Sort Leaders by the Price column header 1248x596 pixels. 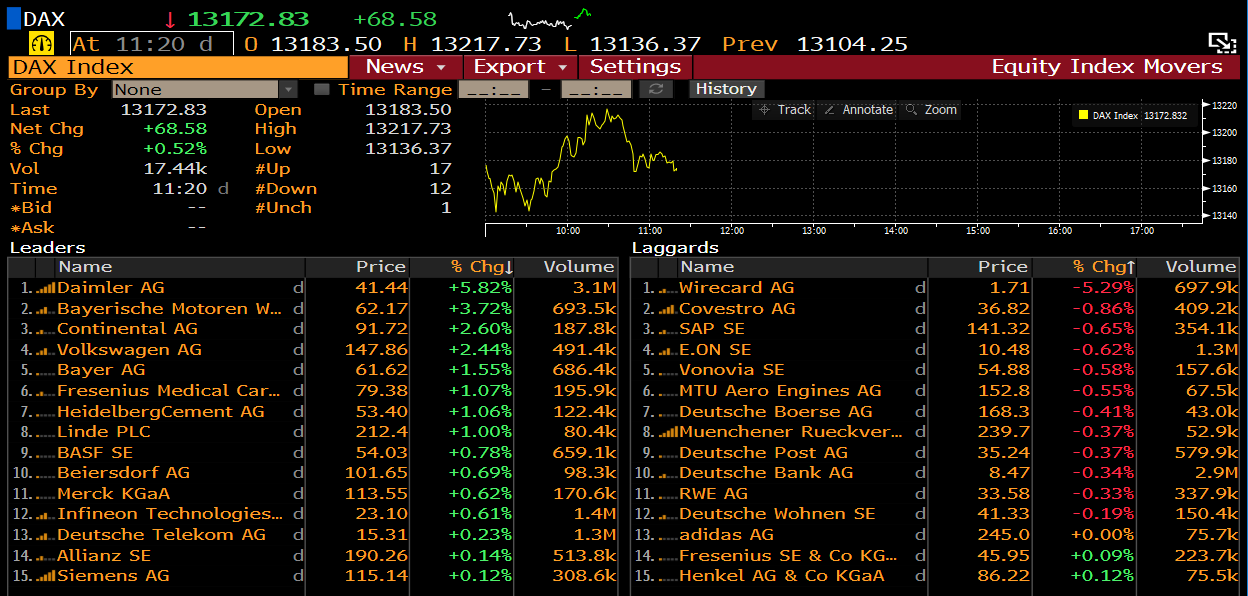pyautogui.click(x=358, y=267)
